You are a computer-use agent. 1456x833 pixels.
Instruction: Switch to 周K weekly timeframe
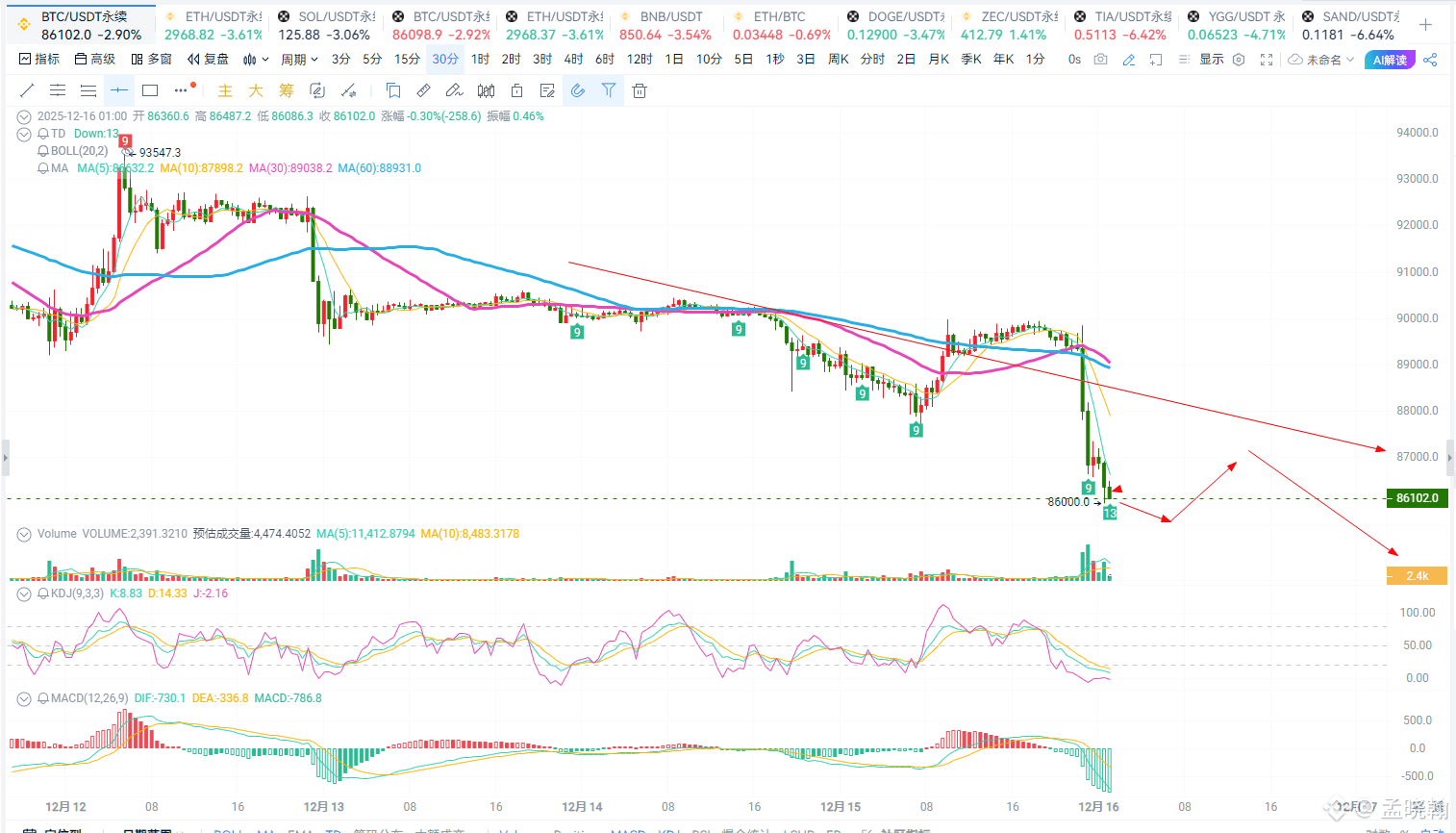pos(839,60)
